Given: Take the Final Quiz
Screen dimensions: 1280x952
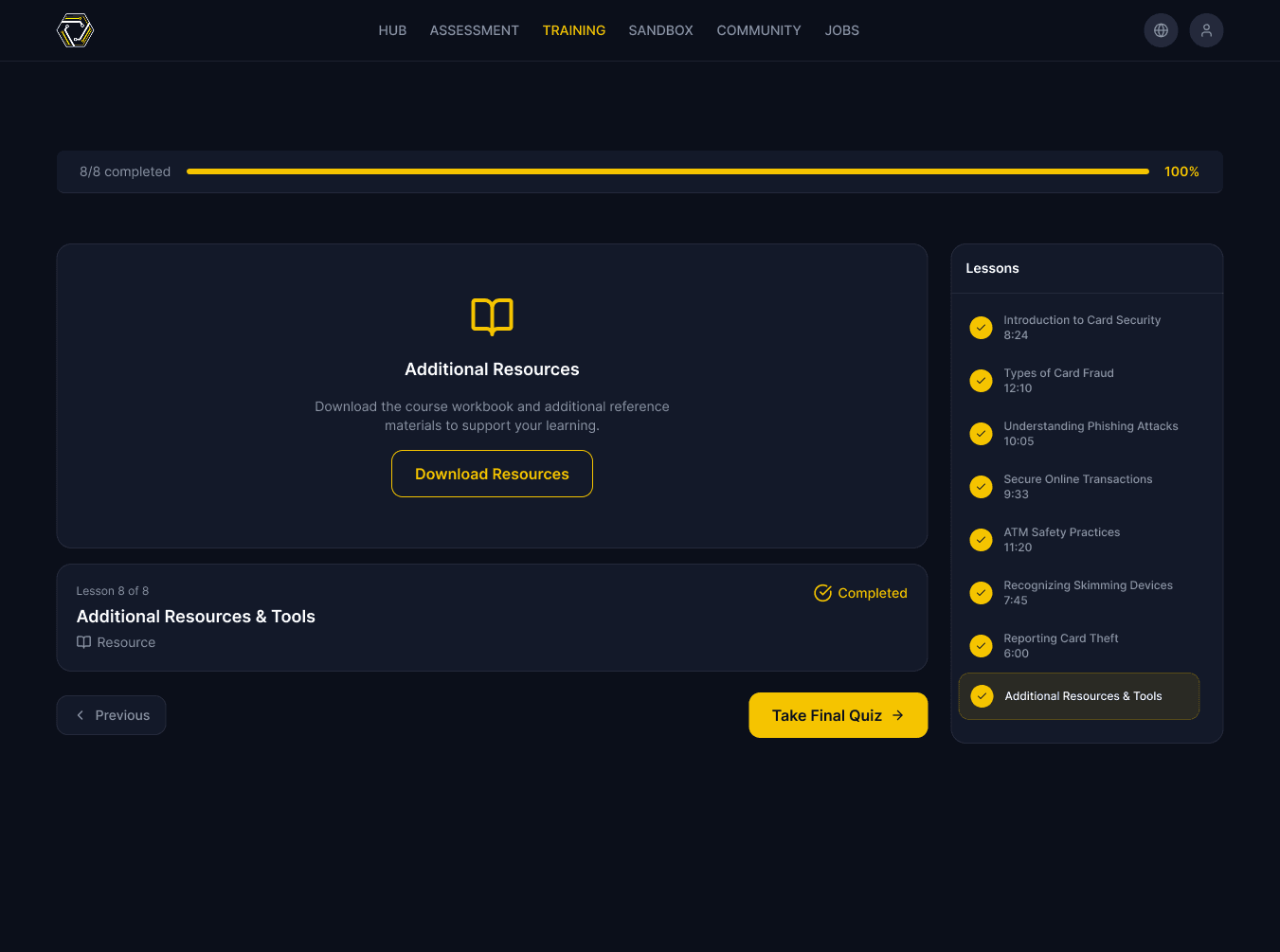Looking at the screenshot, I should tap(838, 715).
